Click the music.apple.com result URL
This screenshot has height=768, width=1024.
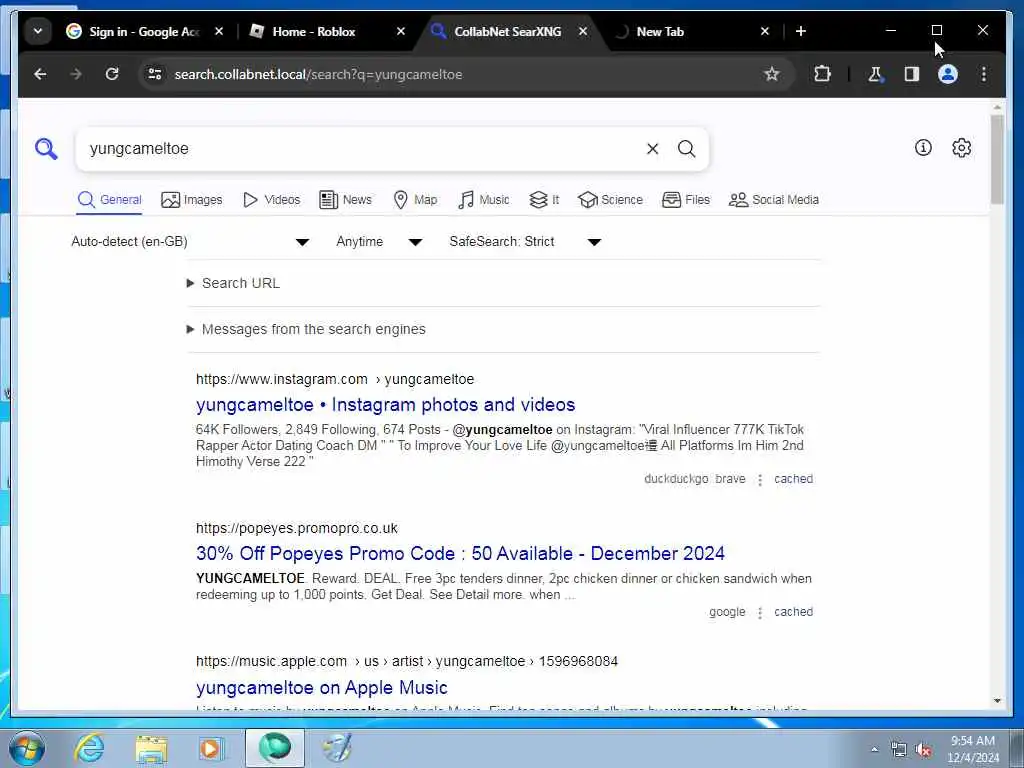click(406, 662)
